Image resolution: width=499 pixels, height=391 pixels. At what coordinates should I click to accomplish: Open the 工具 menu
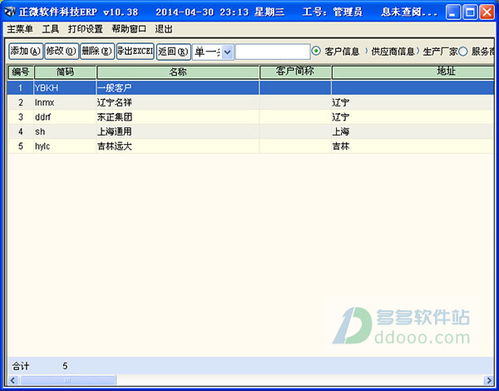[51, 29]
